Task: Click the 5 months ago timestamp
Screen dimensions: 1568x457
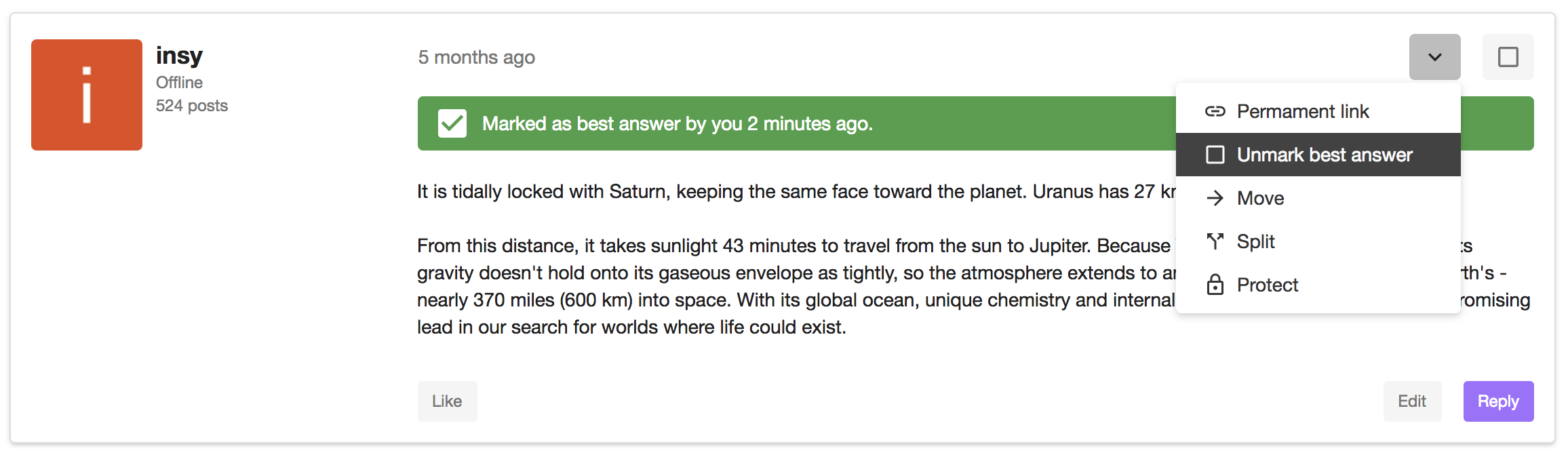Action: [476, 57]
